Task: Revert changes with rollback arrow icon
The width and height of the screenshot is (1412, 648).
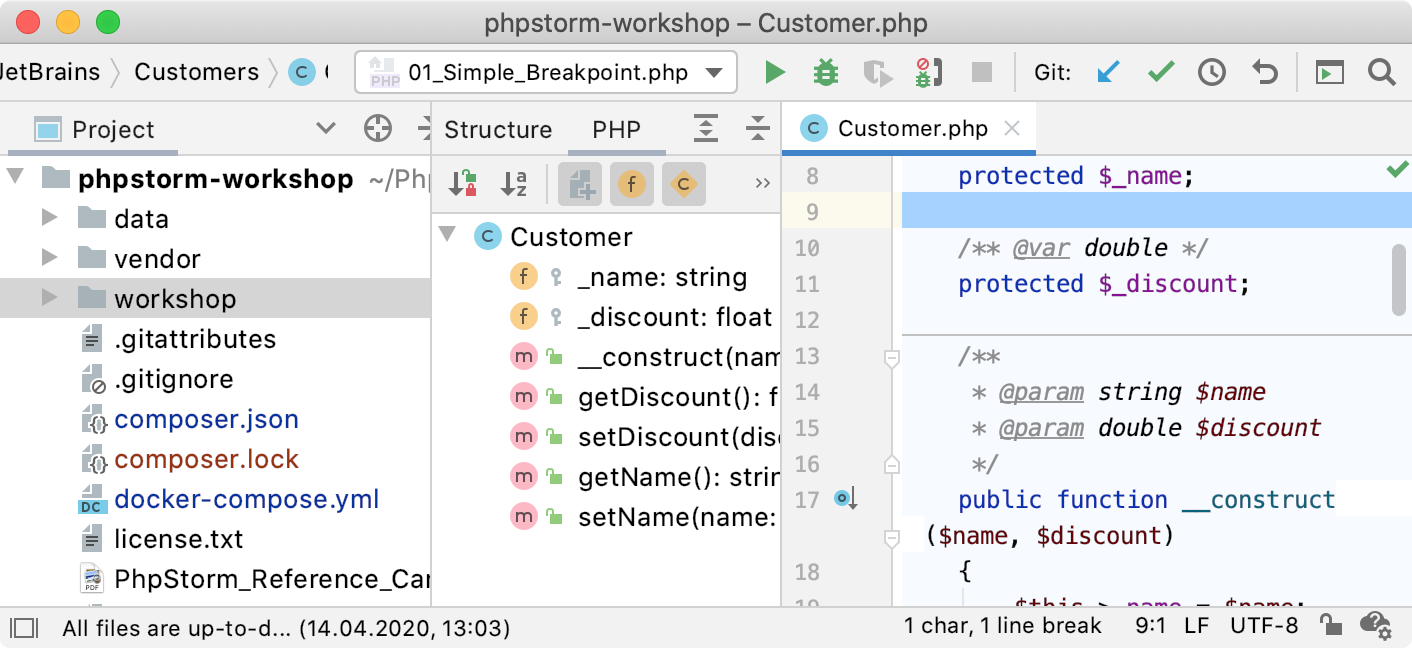Action: [x=1265, y=72]
